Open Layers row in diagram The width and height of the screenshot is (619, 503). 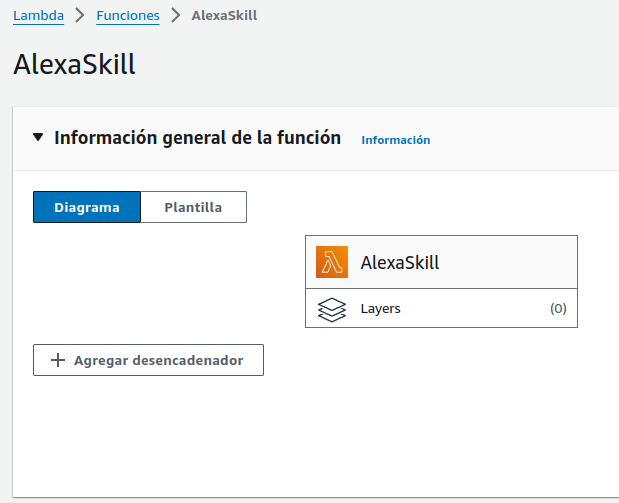pos(441,308)
